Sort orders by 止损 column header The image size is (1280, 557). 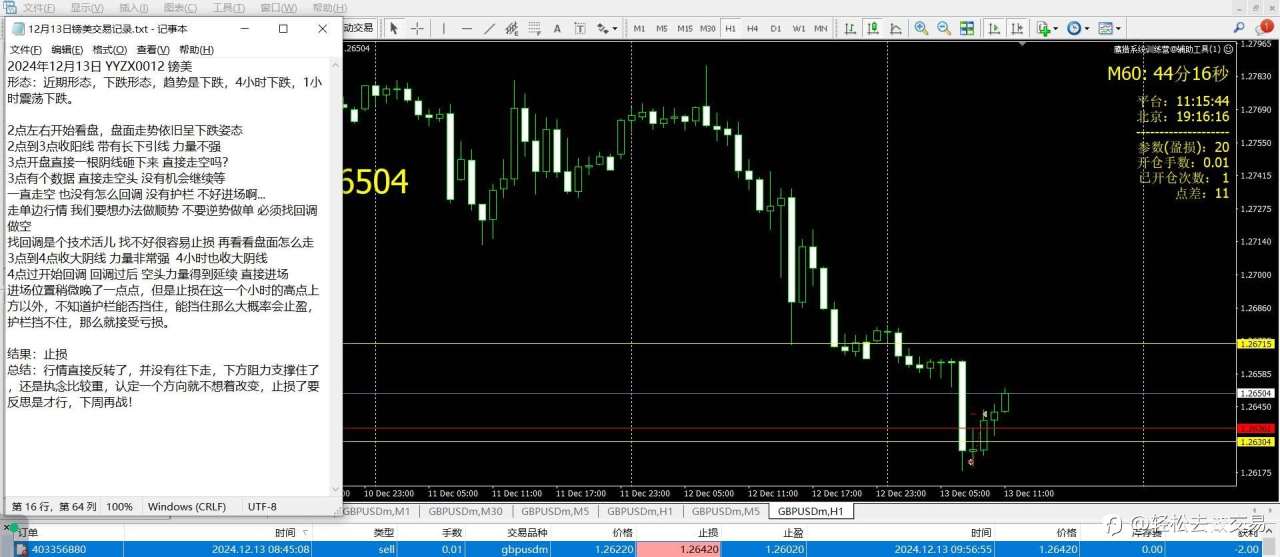(710, 533)
